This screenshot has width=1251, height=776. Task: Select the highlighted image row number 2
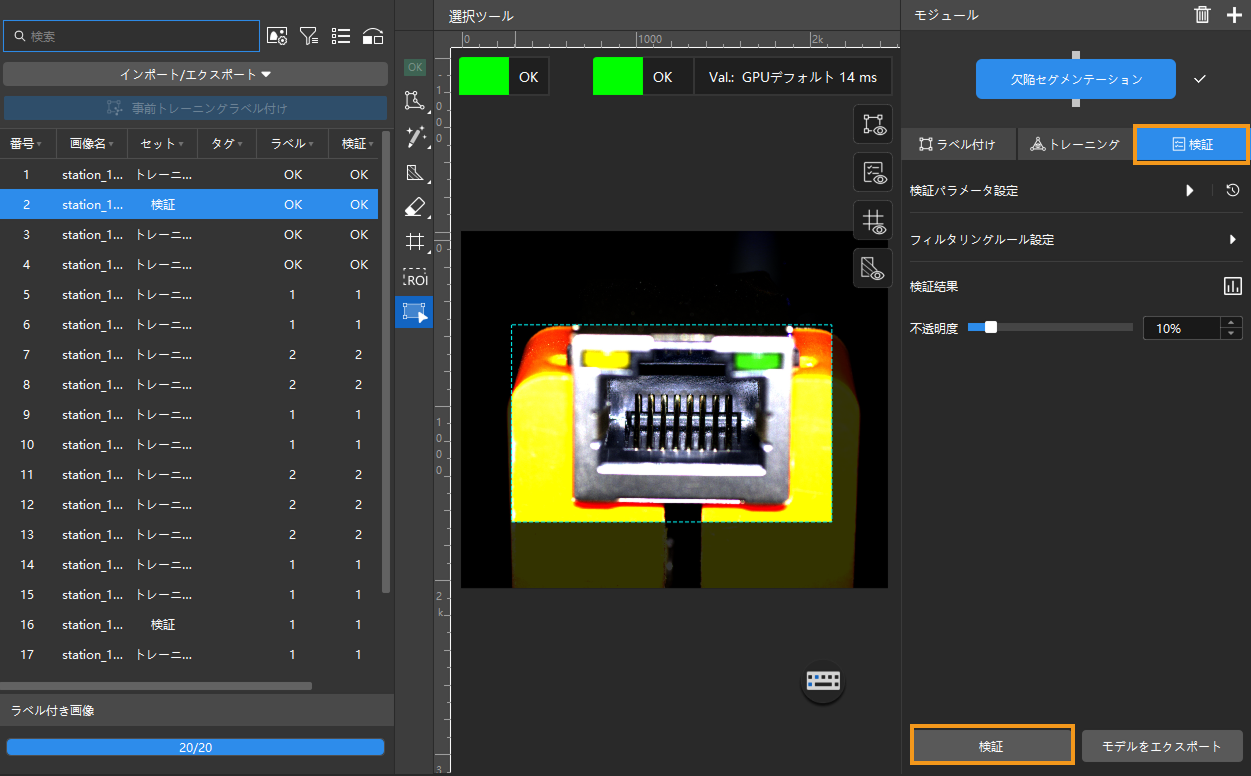click(189, 204)
